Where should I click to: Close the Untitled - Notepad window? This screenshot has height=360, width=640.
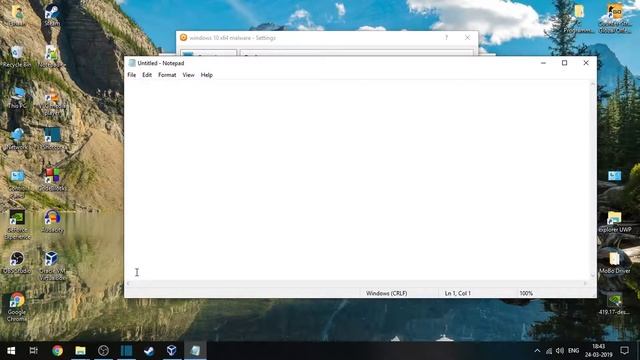click(586, 63)
